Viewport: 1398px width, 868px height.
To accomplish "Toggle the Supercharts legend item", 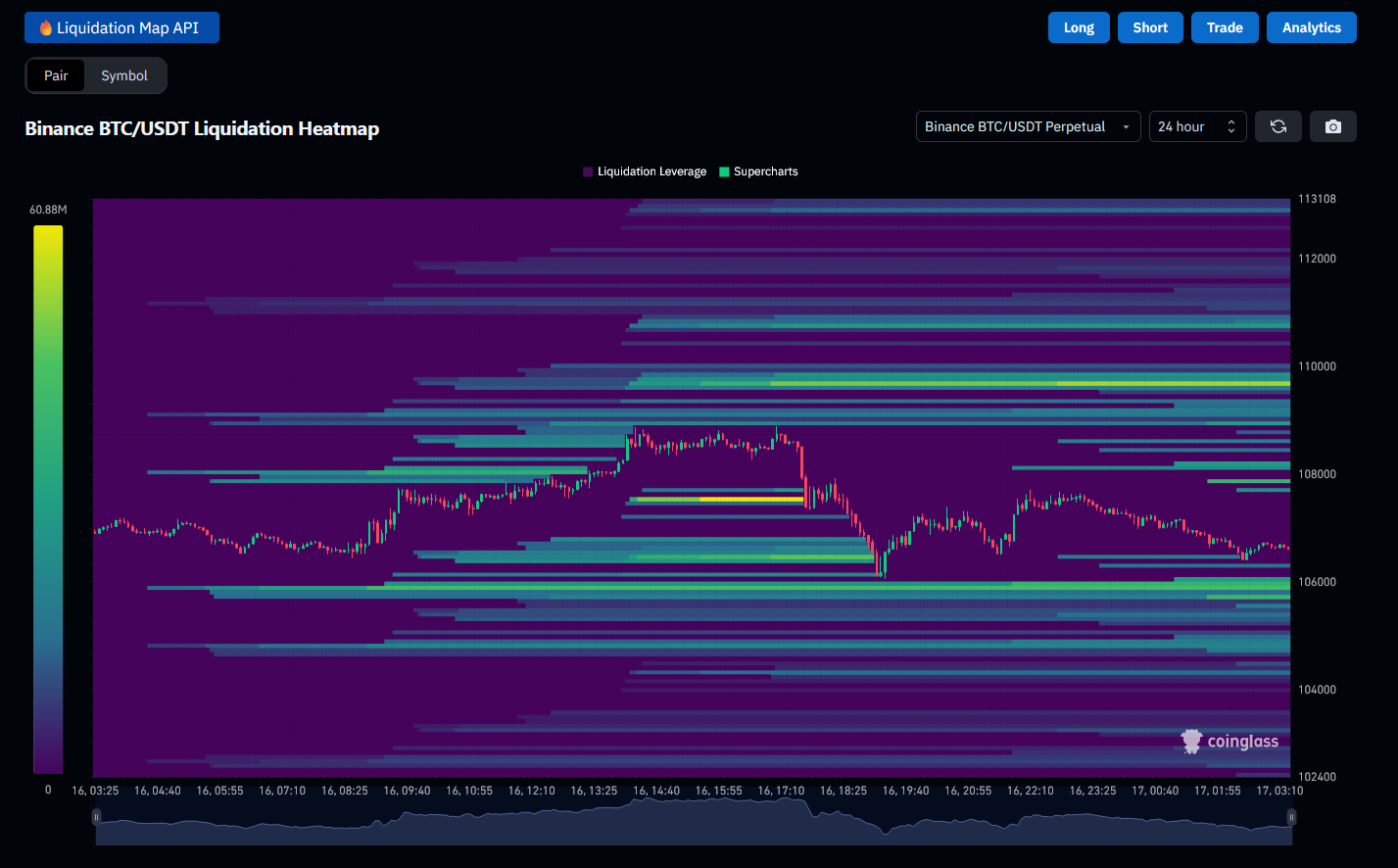I will click(758, 171).
